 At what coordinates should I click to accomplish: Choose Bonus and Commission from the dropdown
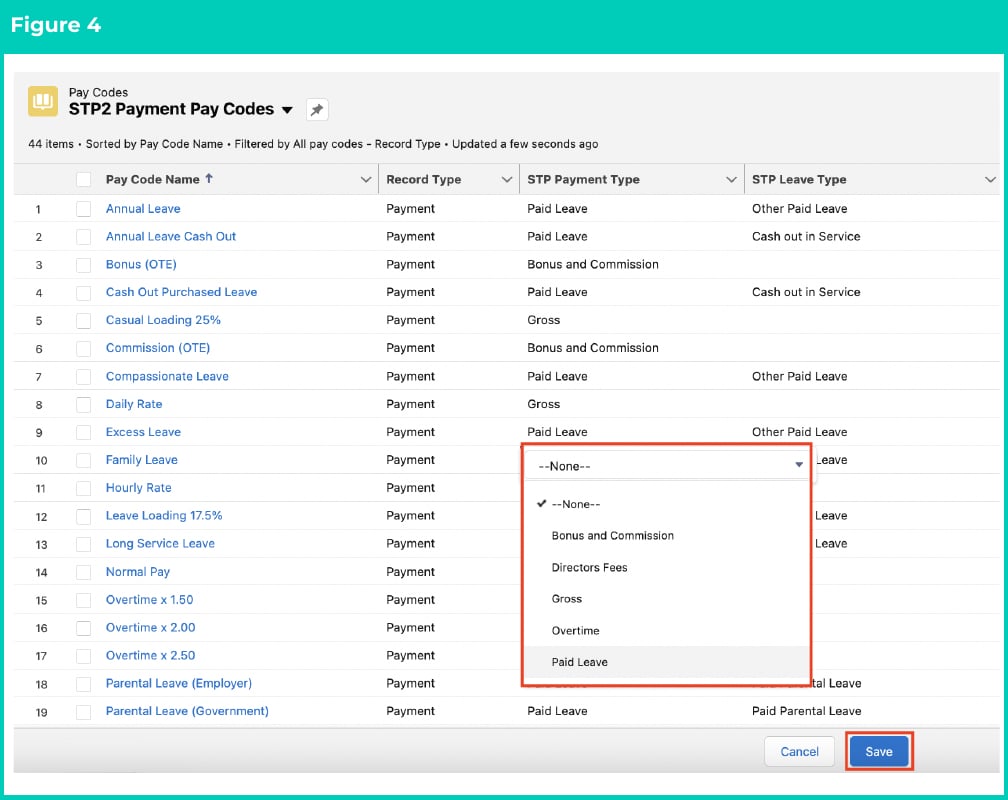(667, 536)
